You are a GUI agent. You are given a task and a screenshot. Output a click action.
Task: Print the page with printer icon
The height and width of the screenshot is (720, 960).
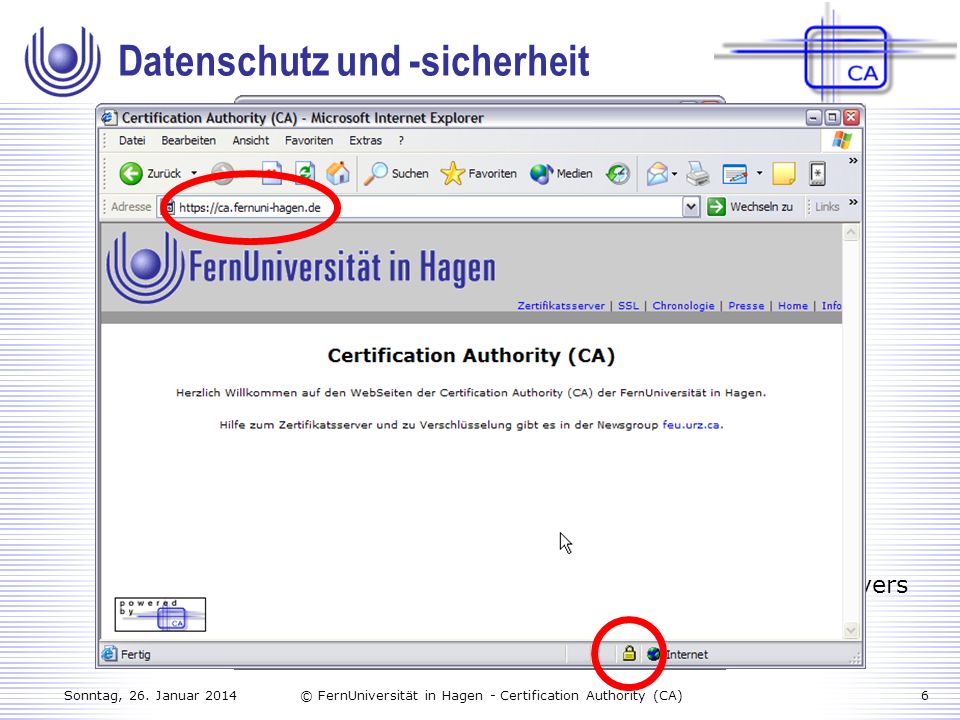coord(697,174)
